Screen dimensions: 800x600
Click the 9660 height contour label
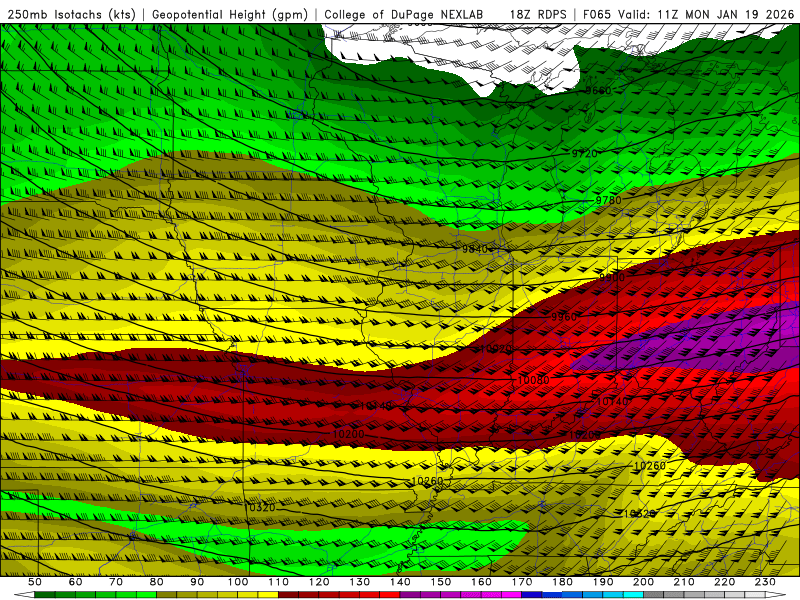coord(598,91)
